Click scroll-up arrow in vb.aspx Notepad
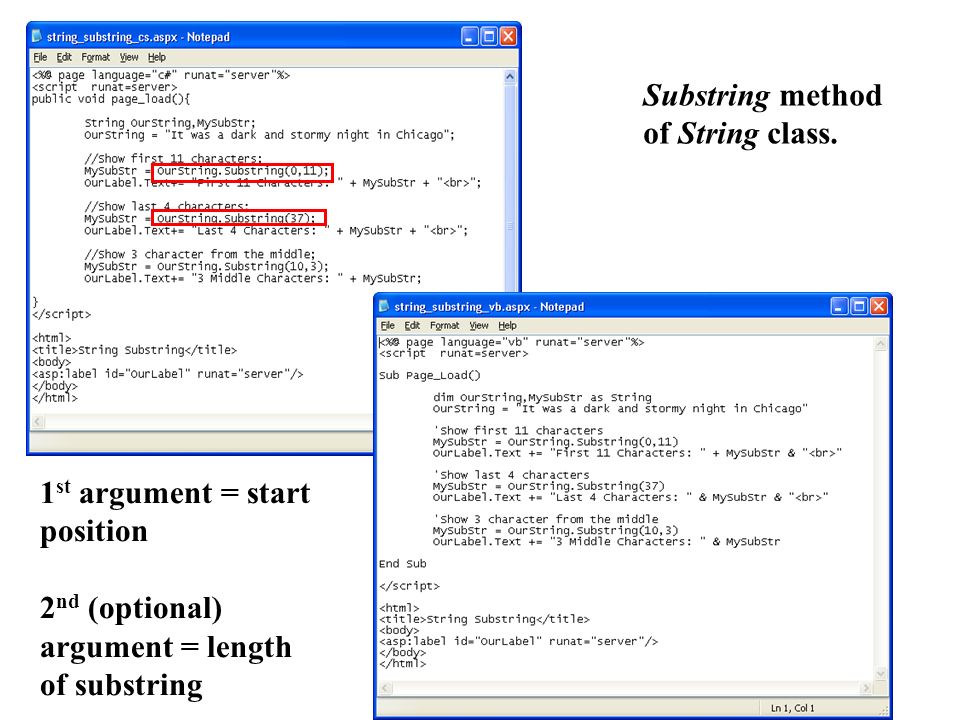This screenshot has height=720, width=960. pyautogui.click(x=880, y=343)
